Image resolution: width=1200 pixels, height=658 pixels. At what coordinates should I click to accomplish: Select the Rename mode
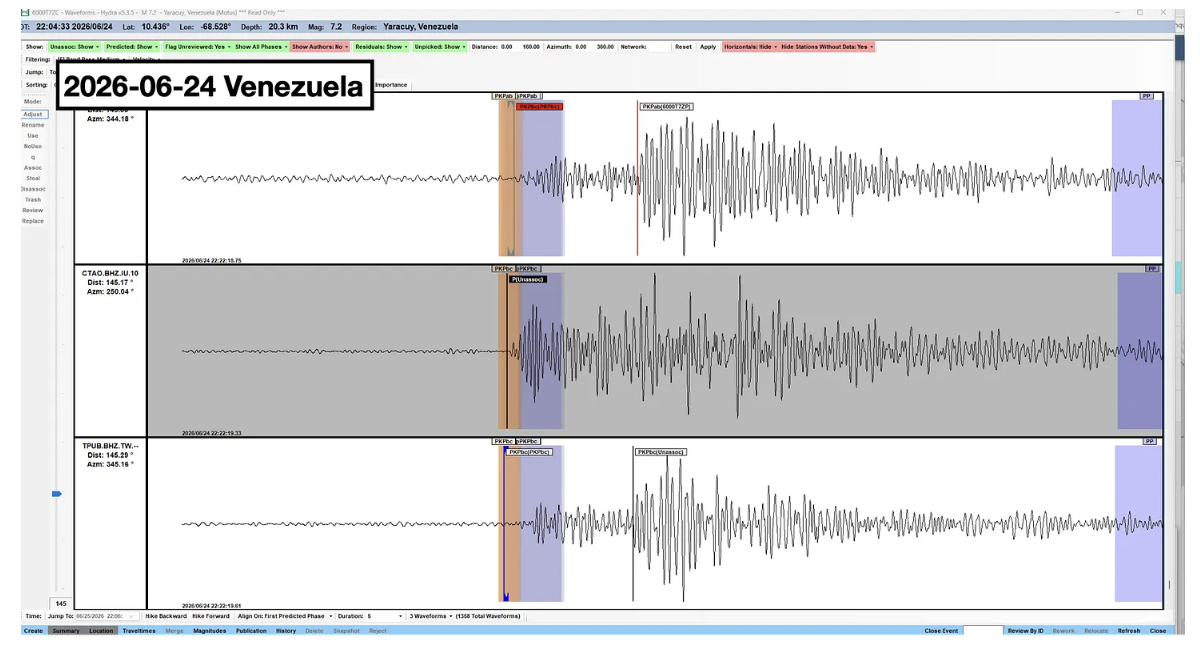[33, 125]
